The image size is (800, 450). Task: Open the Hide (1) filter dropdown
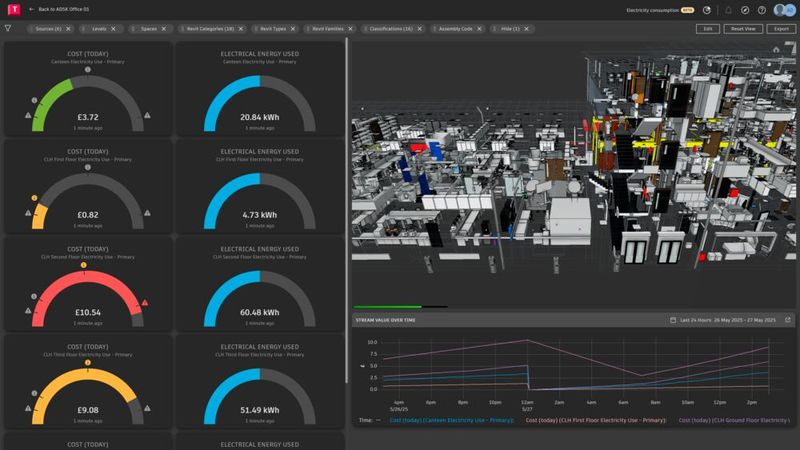click(510, 29)
